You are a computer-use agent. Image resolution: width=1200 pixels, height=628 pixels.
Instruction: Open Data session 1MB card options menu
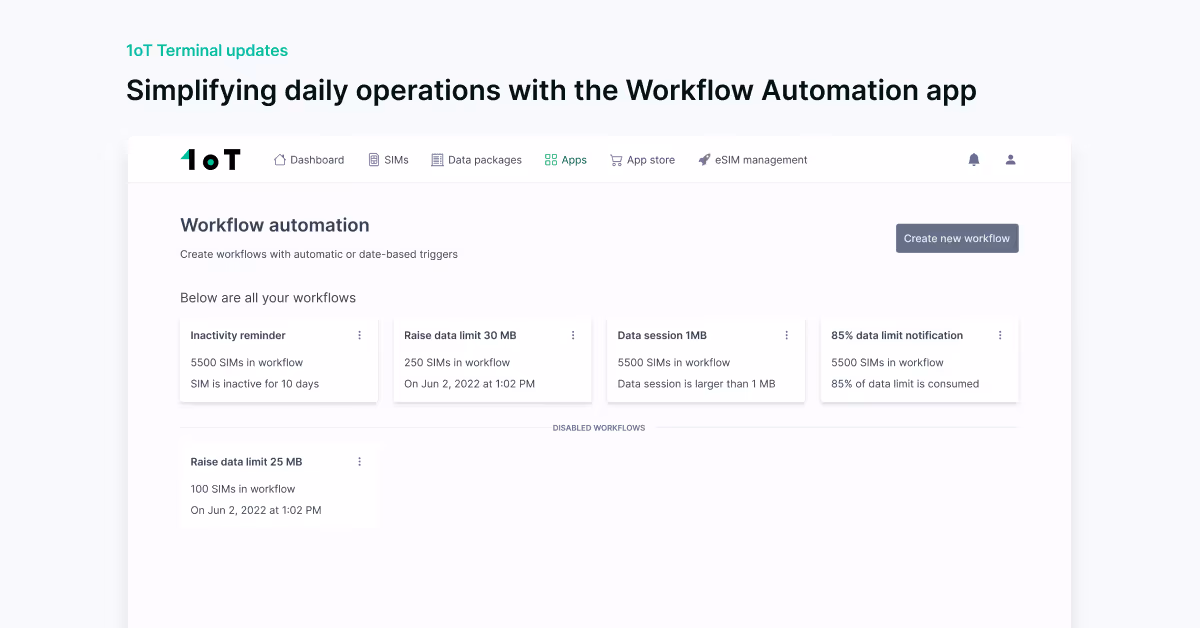(x=787, y=335)
